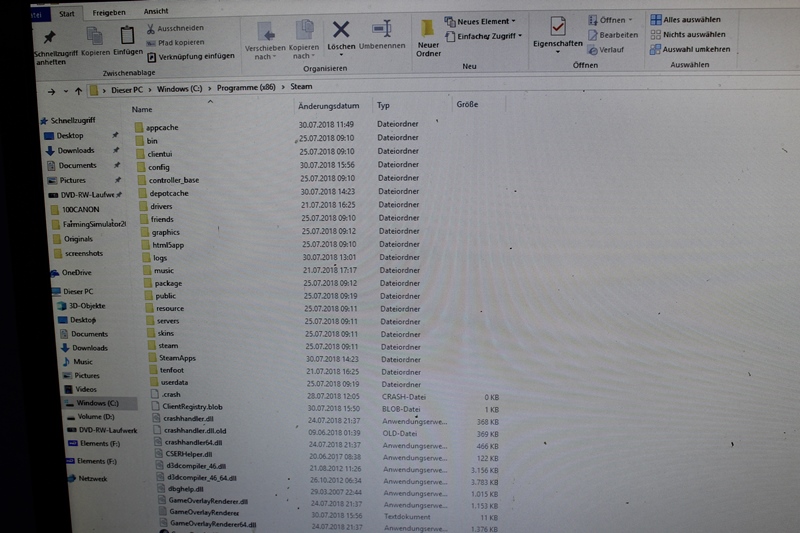Screen dimensions: 800x533
Task: Switch to the Start ribbon tab
Action: tap(66, 14)
